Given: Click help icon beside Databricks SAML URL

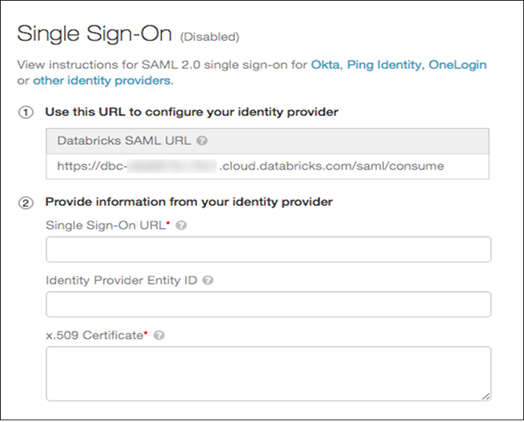Looking at the screenshot, I should click(x=202, y=141).
